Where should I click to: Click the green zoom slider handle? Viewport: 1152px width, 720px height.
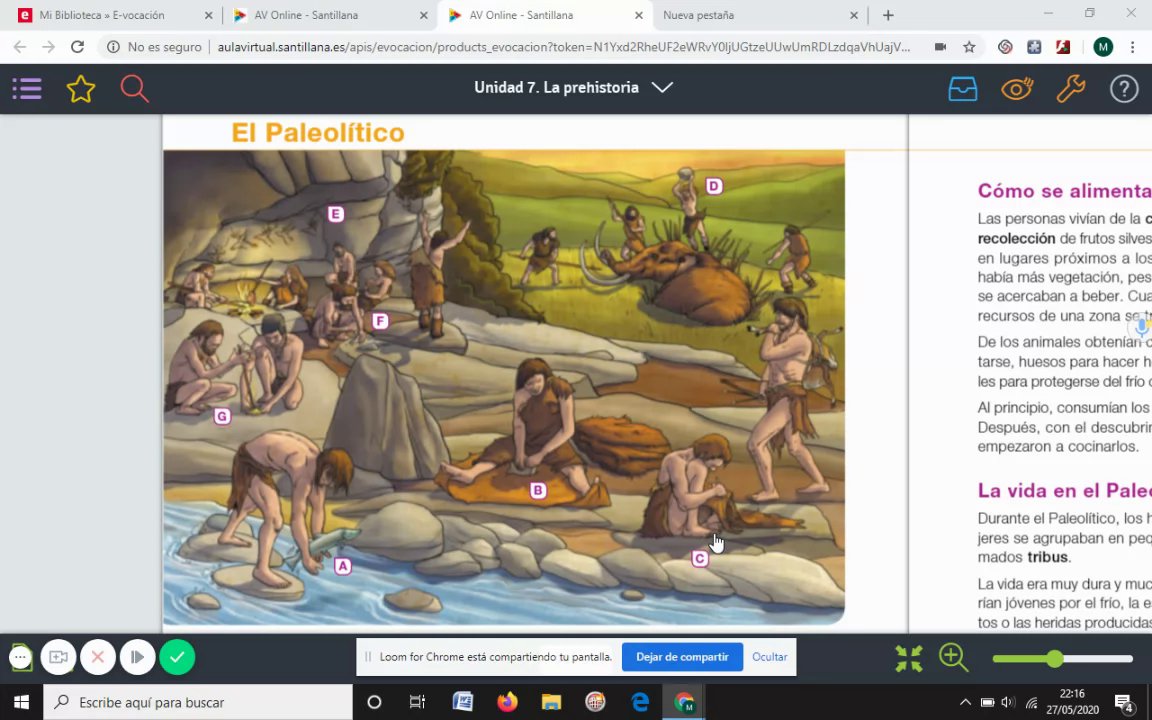coord(1055,659)
